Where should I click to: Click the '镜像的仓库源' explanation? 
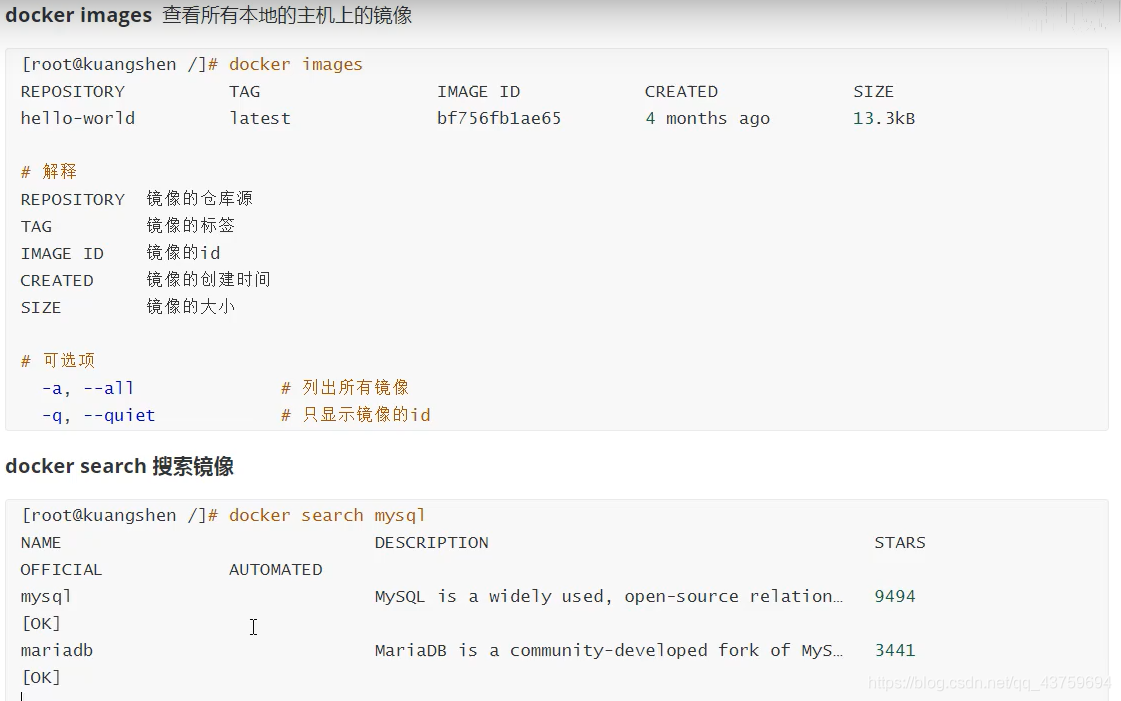(199, 199)
